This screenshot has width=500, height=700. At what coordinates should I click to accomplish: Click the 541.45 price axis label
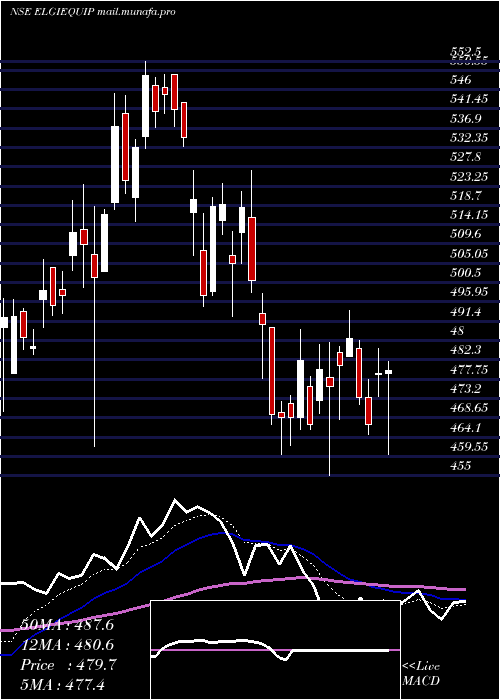coord(469,99)
